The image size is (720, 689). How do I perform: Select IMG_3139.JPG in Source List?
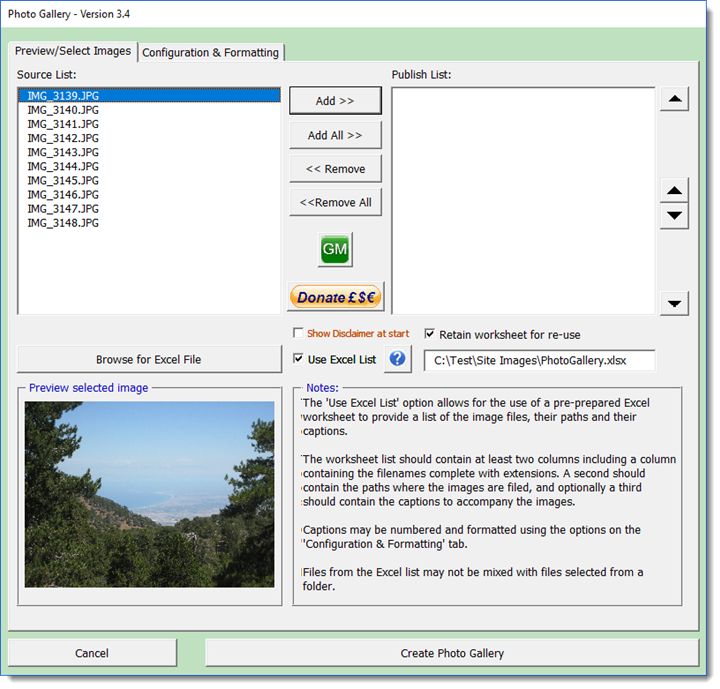tap(150, 96)
